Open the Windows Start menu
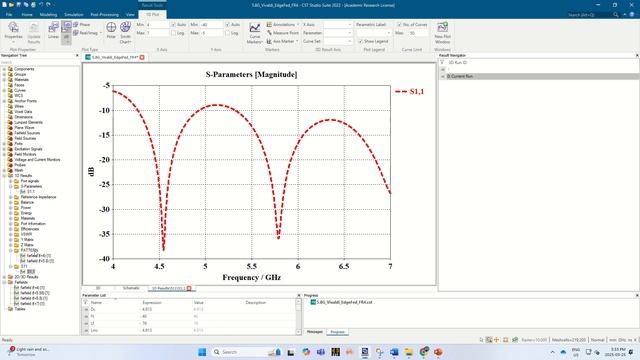Image resolution: width=640 pixels, height=360 pixels. click(202, 352)
